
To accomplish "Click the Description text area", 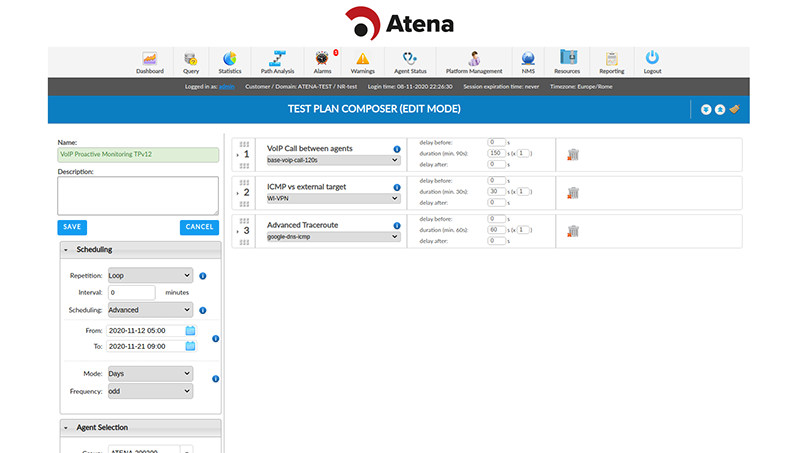I will (x=138, y=195).
